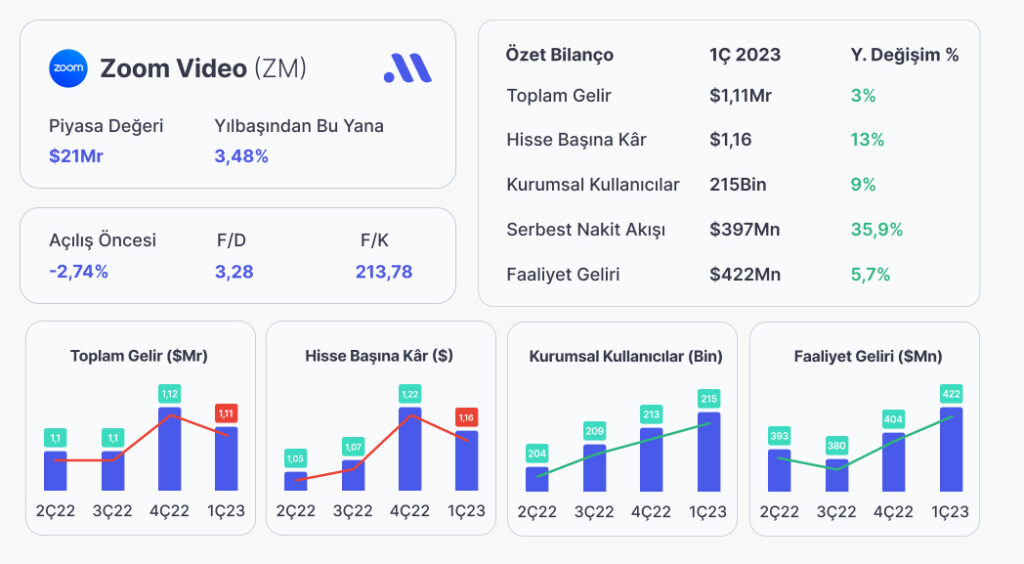Click the 5,7% change value
The image size is (1024, 564).
(x=870, y=274)
